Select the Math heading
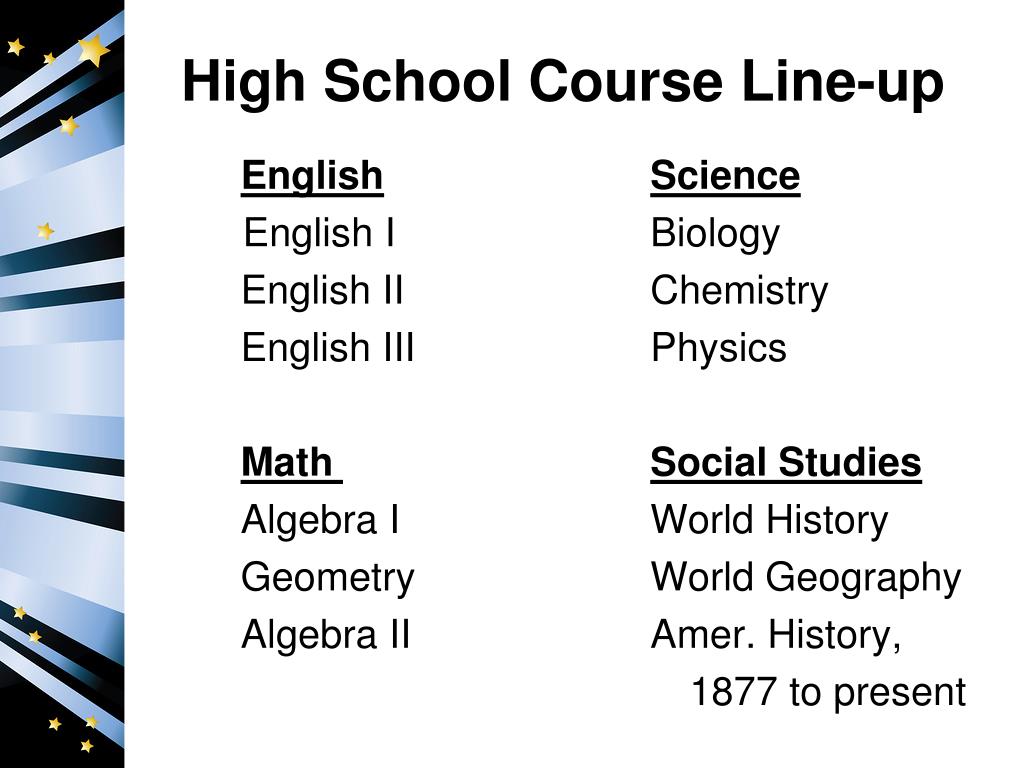The height and width of the screenshot is (768, 1024). tap(291, 462)
